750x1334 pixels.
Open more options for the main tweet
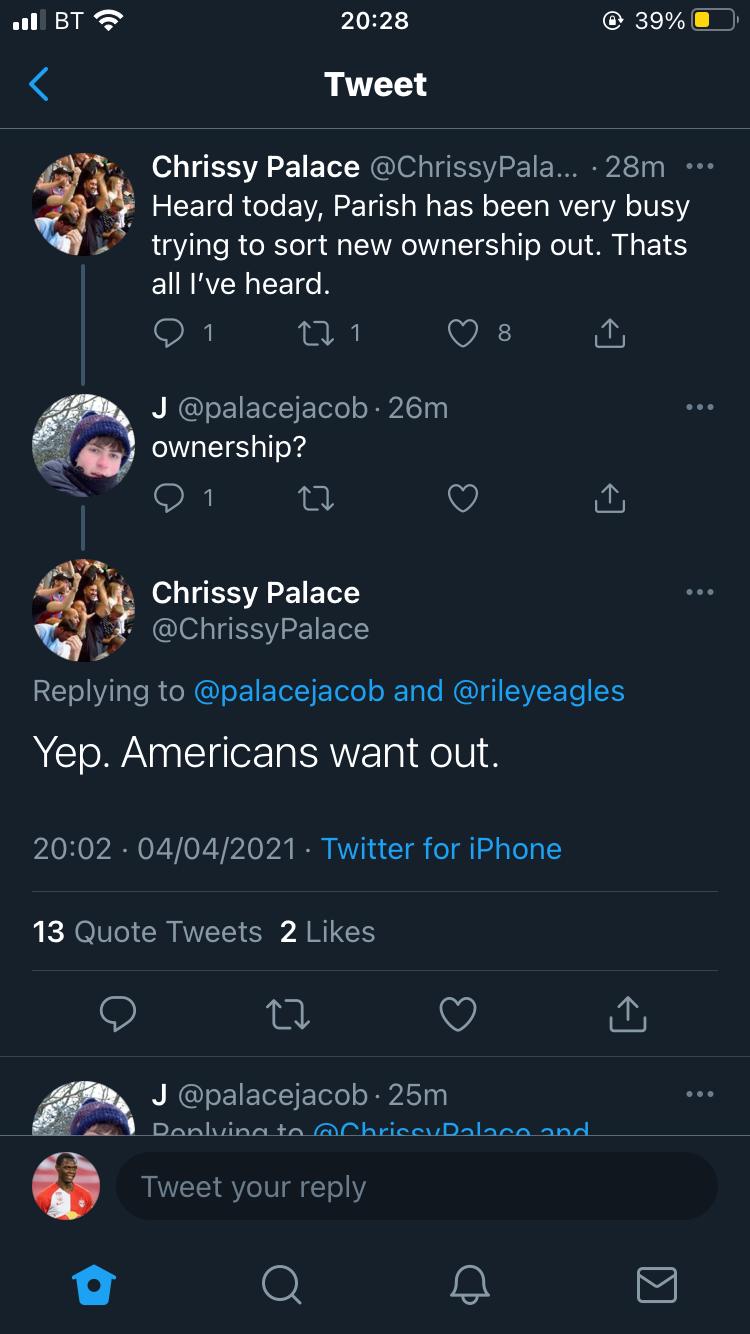click(699, 592)
